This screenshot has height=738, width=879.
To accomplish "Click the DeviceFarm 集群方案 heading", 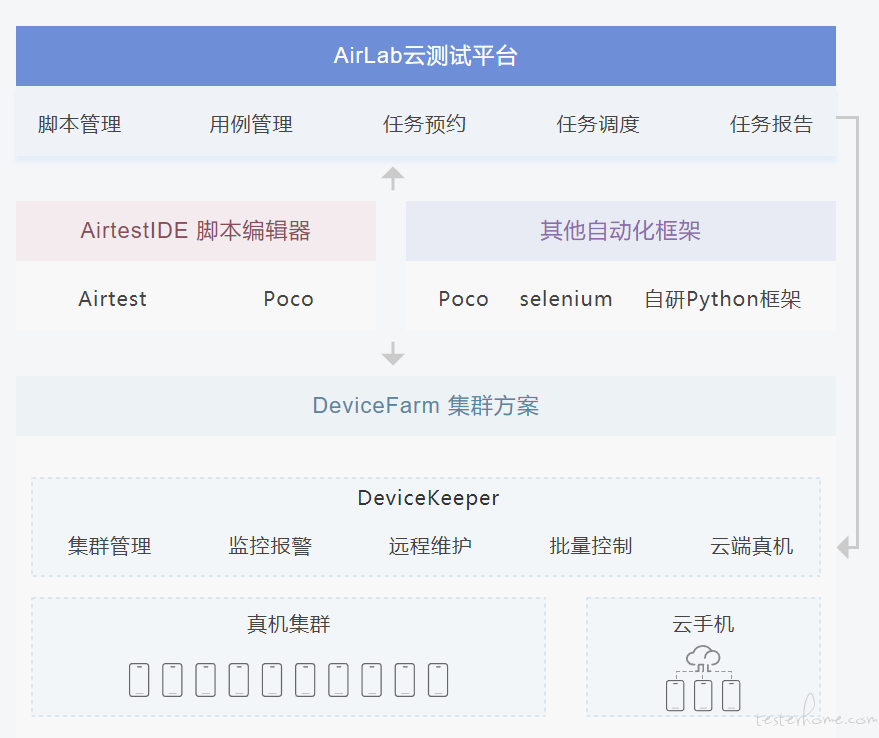I will click(x=425, y=405).
